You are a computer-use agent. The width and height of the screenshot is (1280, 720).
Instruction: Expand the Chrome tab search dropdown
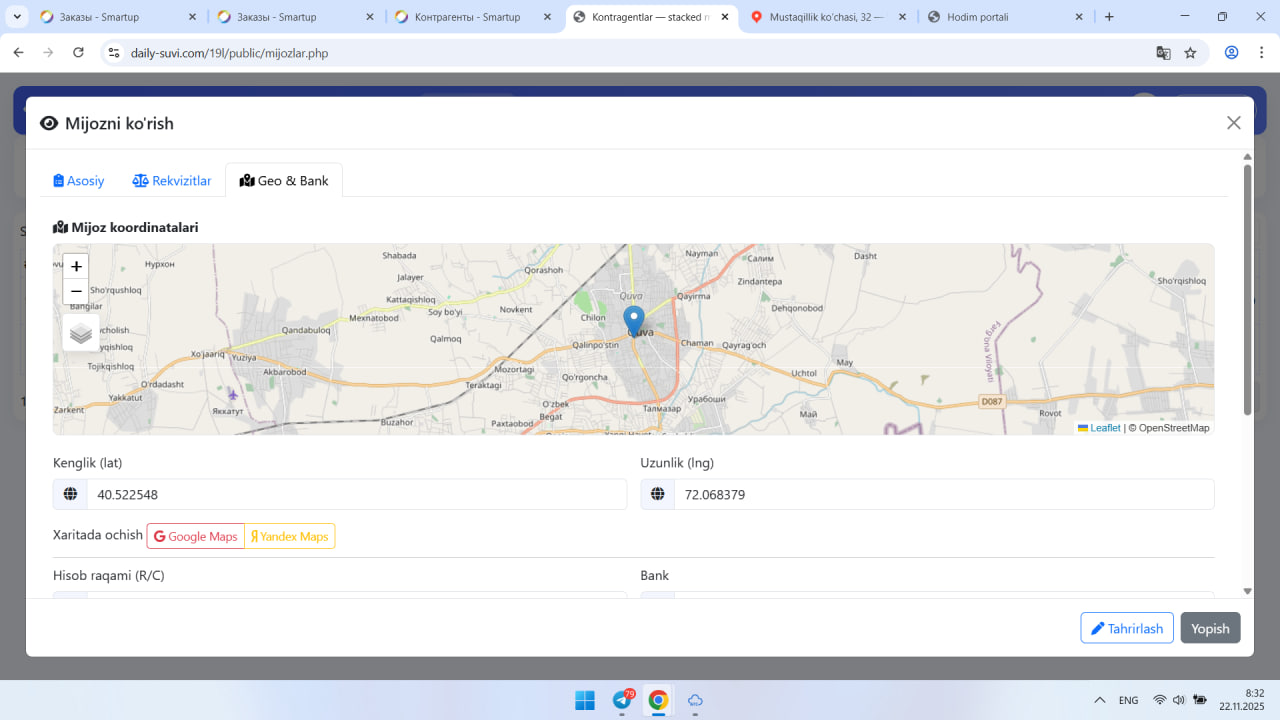coord(17,17)
